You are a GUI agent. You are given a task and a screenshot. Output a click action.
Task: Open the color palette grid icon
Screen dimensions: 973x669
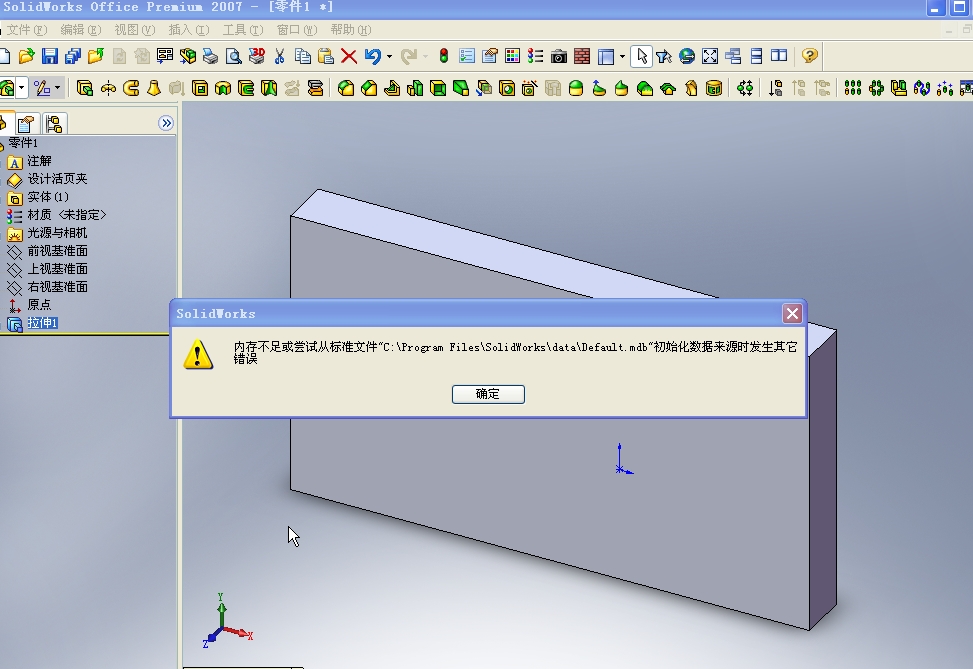[x=513, y=56]
